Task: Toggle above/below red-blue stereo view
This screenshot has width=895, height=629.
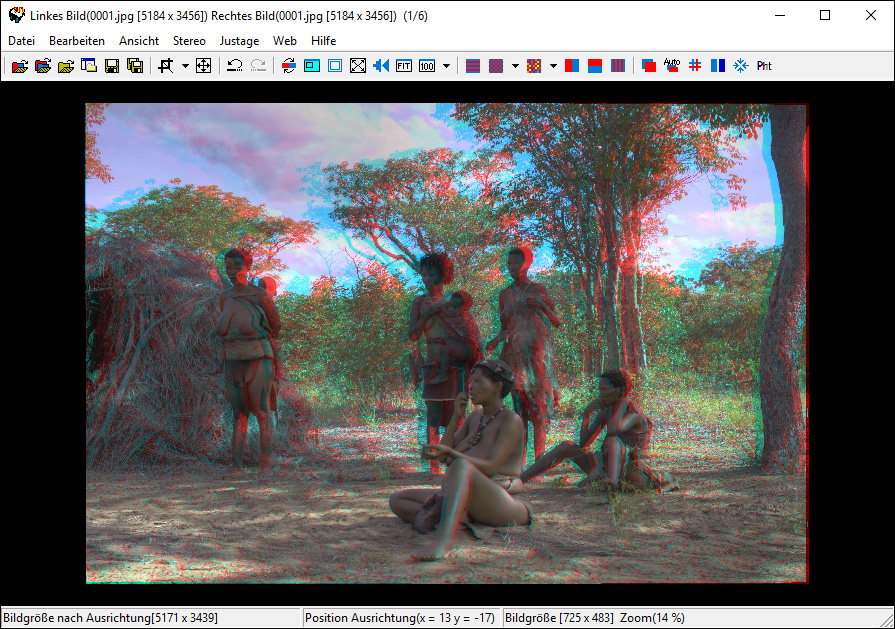Action: 595,66
